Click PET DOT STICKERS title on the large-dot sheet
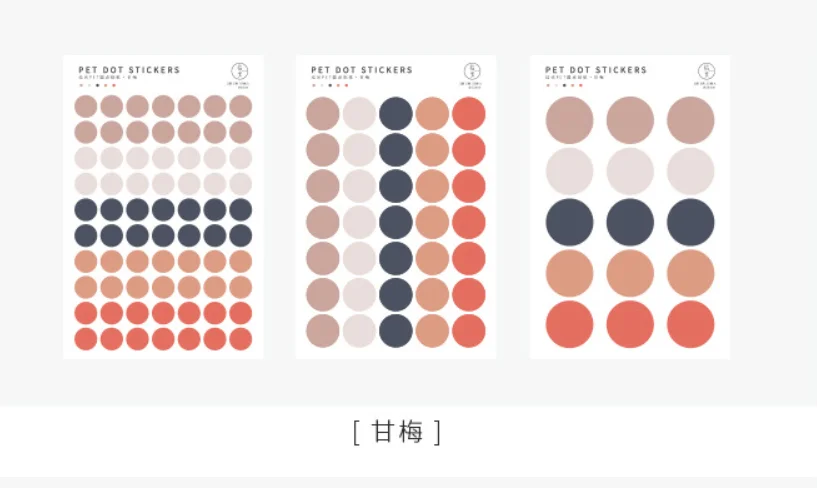Image resolution: width=817 pixels, height=488 pixels. [596, 70]
